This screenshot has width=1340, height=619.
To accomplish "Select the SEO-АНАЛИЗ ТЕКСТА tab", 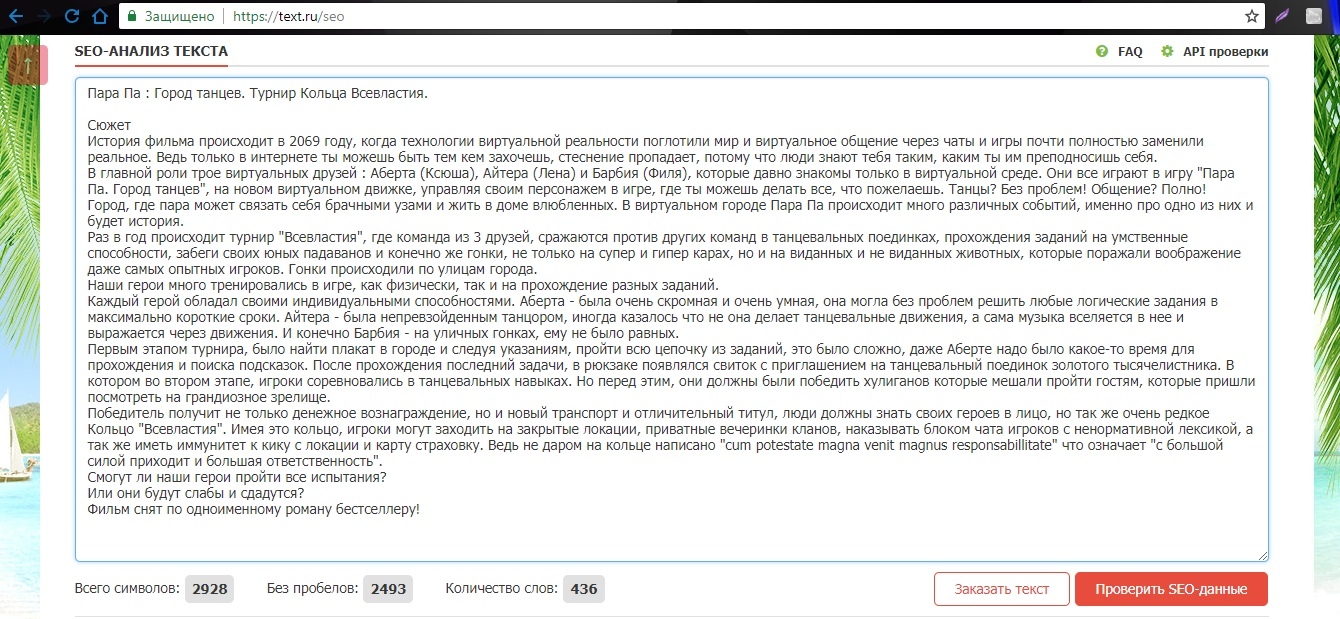I will [x=151, y=51].
